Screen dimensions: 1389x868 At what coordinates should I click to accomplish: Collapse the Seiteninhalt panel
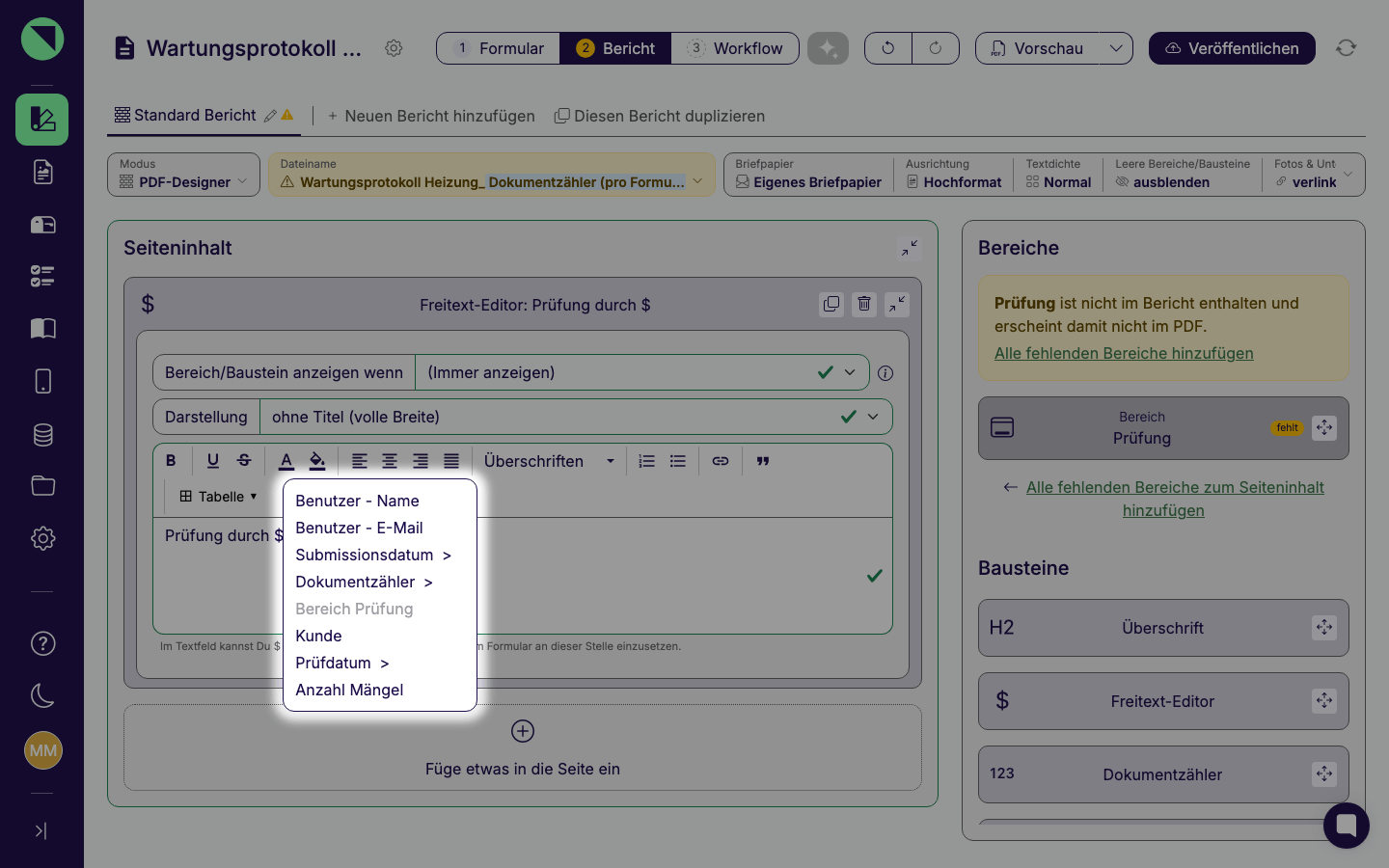tap(910, 249)
